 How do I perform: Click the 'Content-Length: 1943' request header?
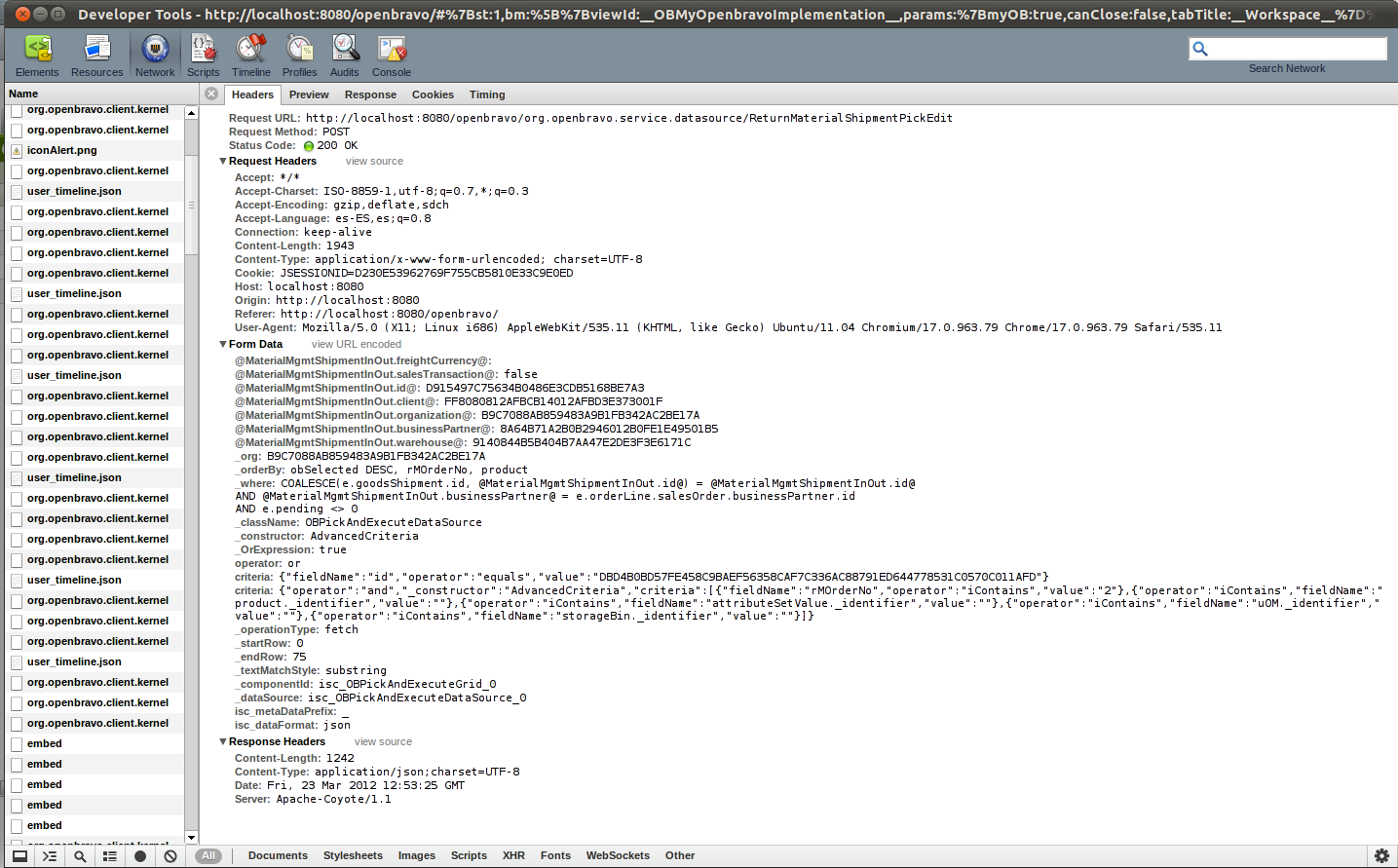tap(294, 246)
